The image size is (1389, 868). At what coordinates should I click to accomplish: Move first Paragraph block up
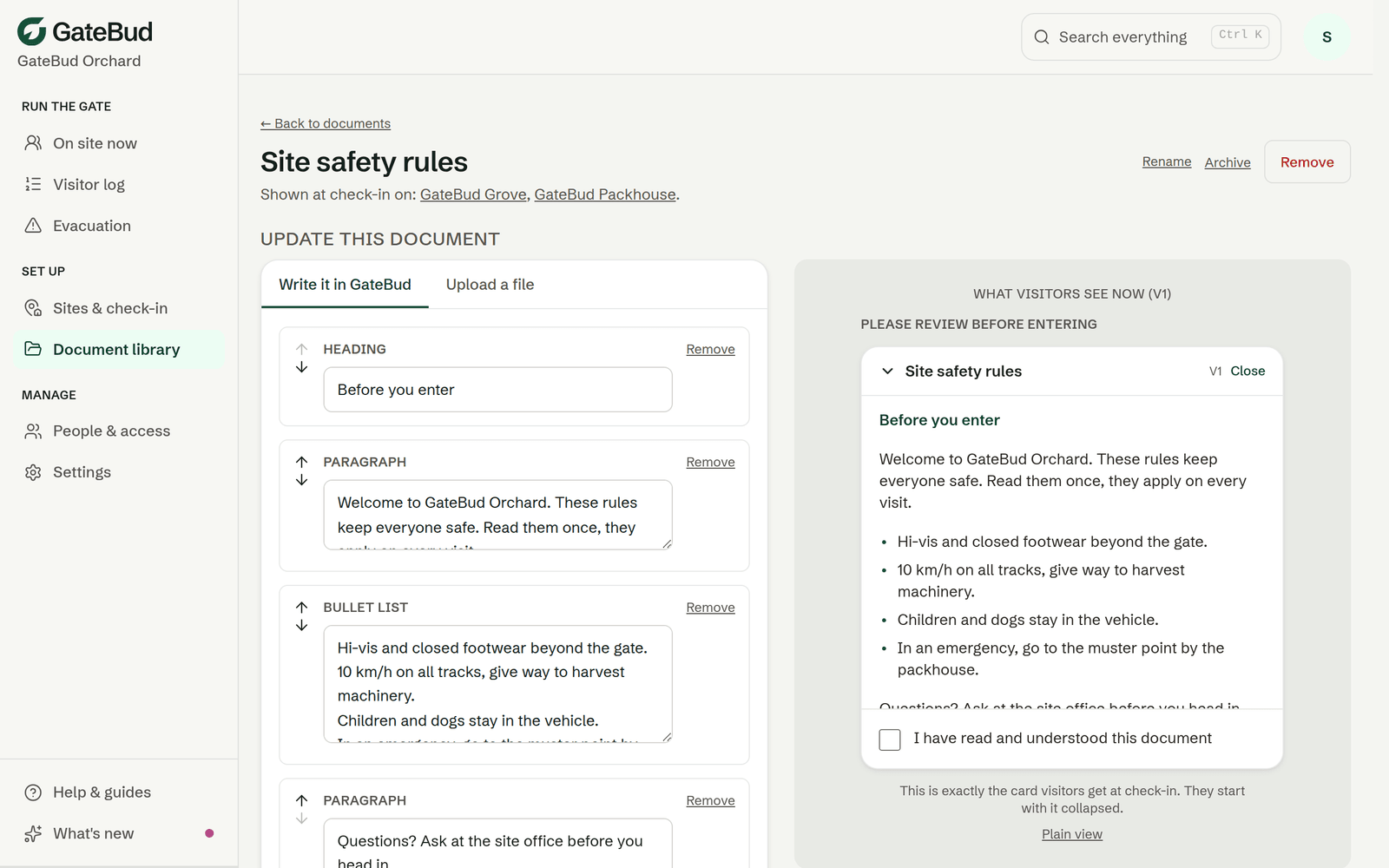(x=301, y=462)
